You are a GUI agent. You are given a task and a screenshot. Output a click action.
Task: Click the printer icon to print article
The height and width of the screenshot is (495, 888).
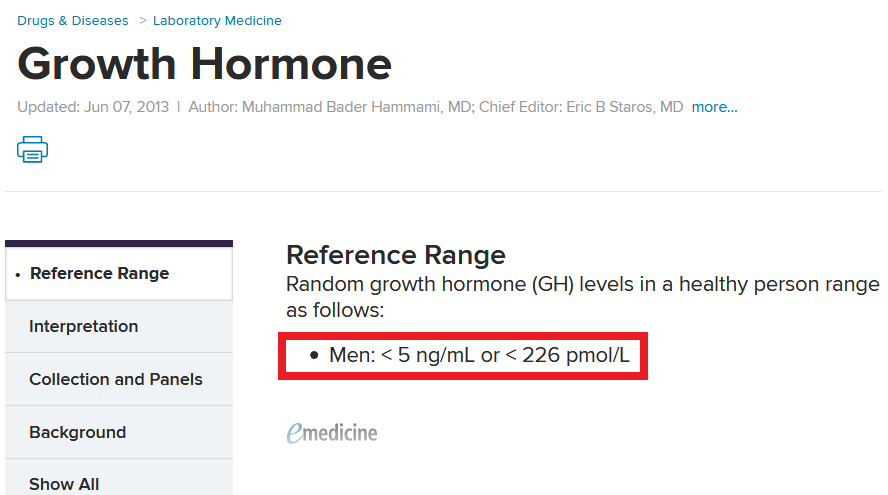(x=32, y=149)
